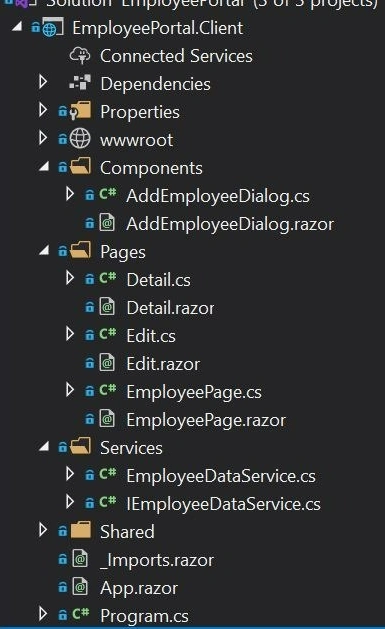Select the Pages folder label

click(x=123, y=252)
